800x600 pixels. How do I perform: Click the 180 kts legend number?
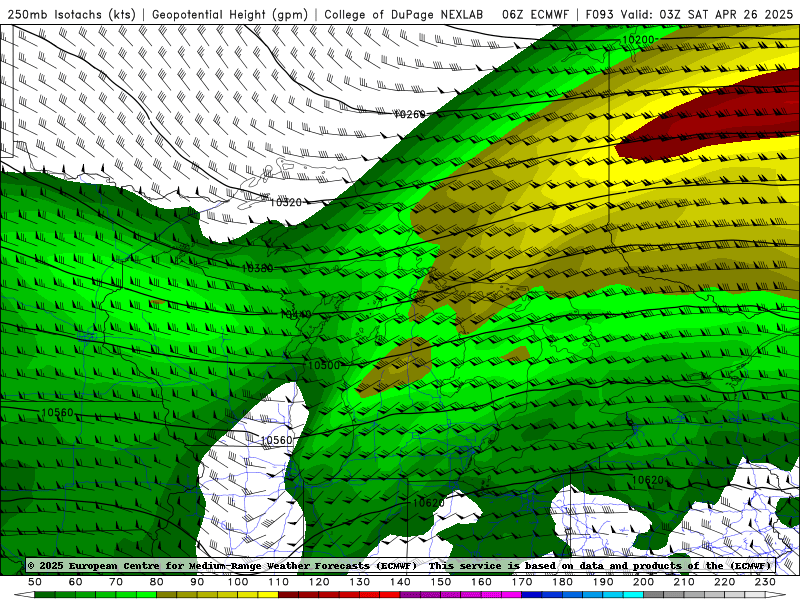pos(562,582)
